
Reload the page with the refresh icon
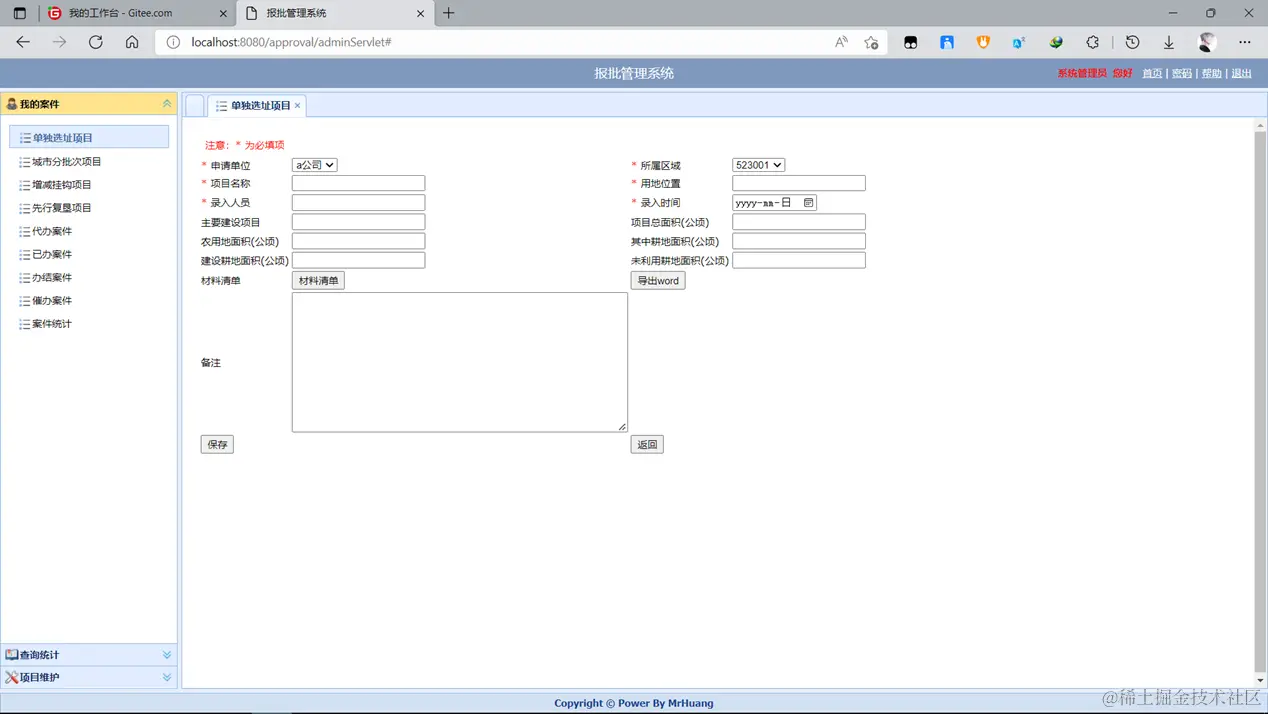pyautogui.click(x=96, y=42)
